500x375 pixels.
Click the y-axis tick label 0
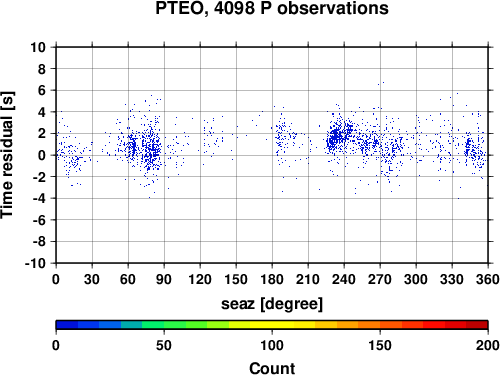(42, 155)
